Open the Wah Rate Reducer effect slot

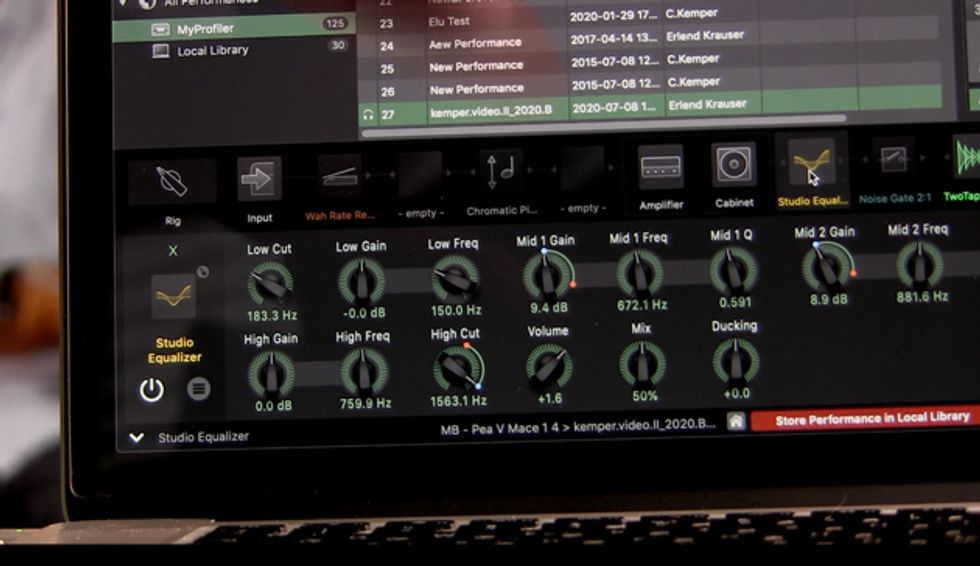340,175
